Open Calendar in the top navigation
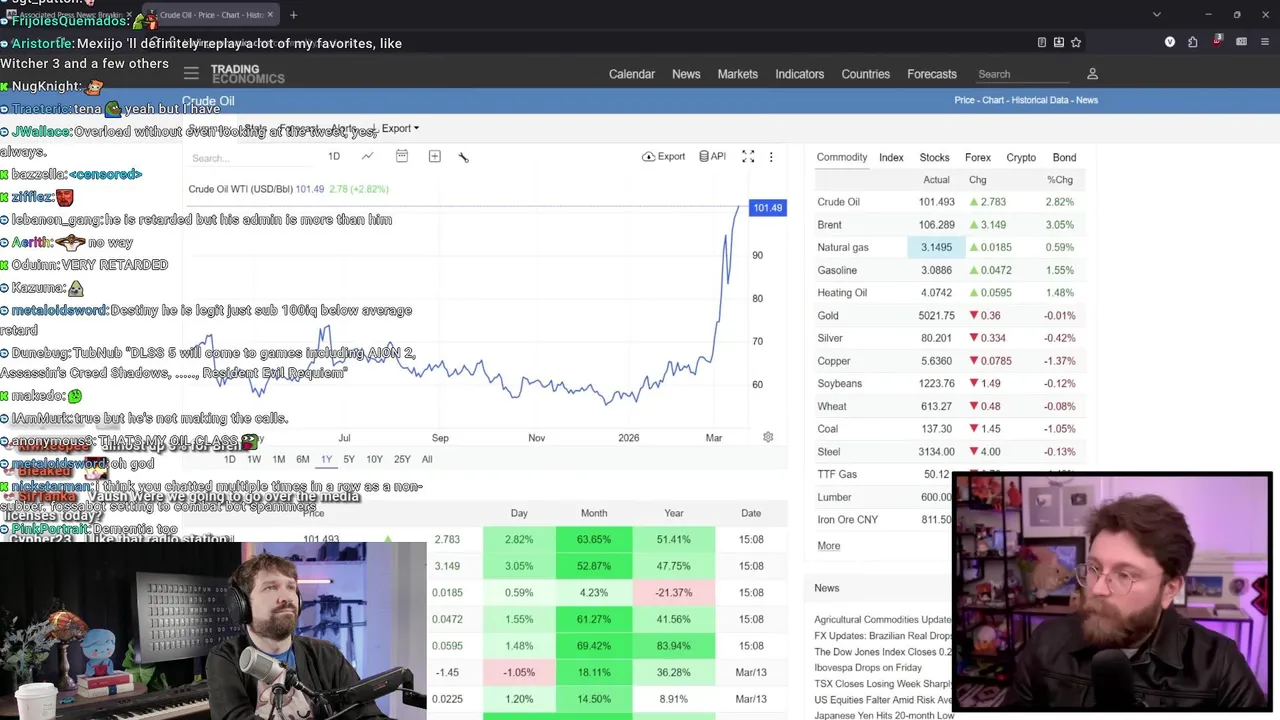Image resolution: width=1280 pixels, height=720 pixels. tap(632, 74)
